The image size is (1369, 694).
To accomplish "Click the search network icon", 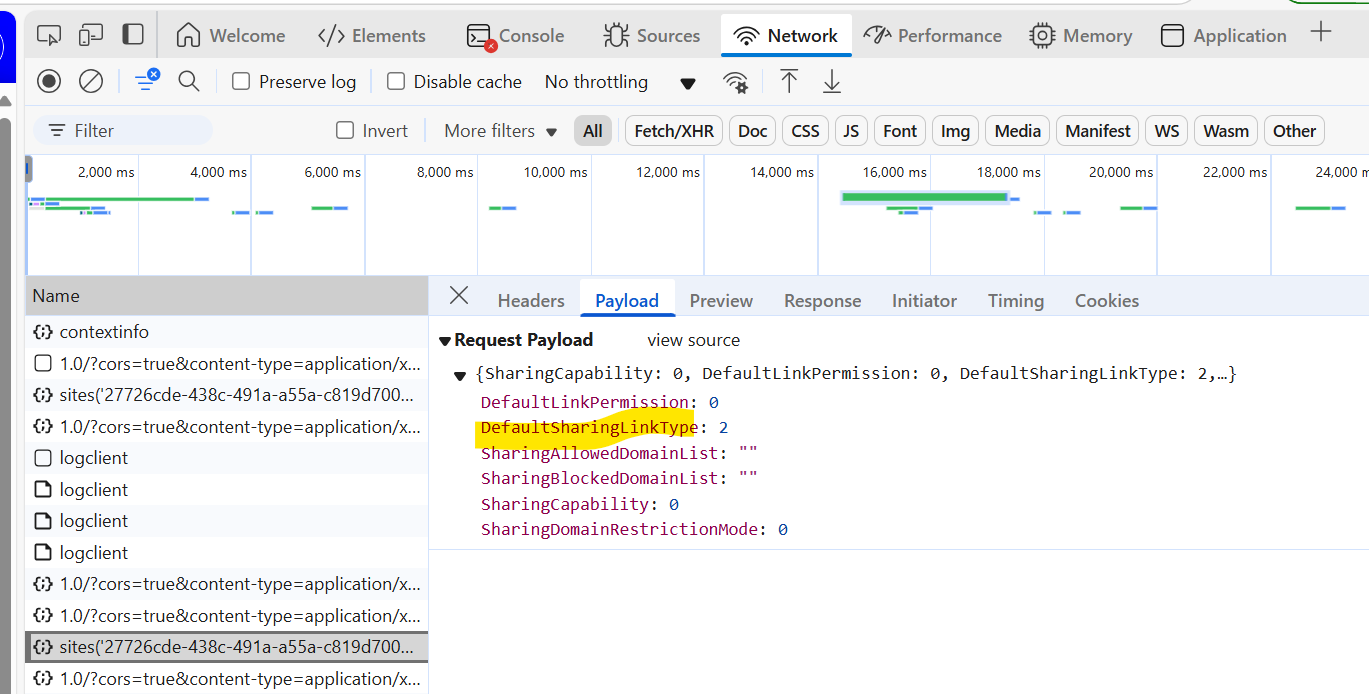I will tap(189, 81).
